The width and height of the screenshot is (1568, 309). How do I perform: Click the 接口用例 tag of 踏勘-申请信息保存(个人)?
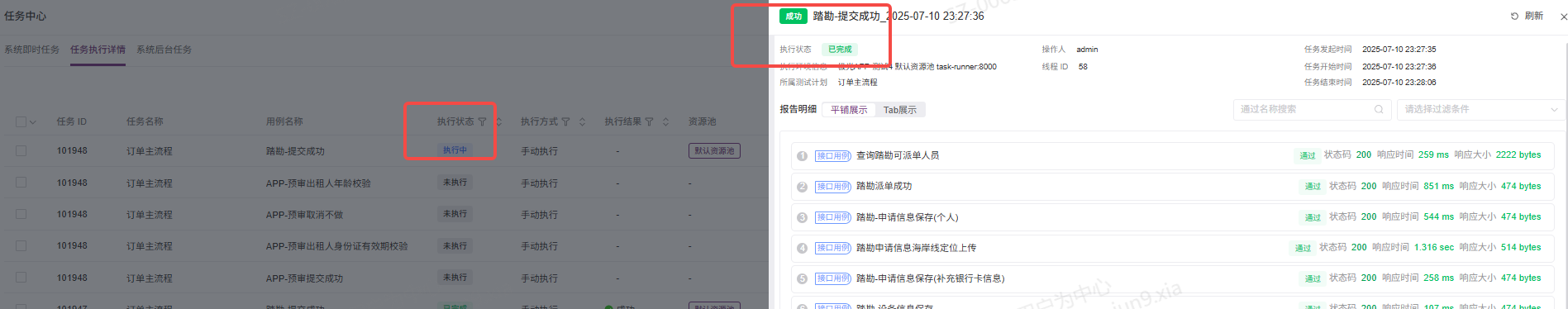pos(832,217)
